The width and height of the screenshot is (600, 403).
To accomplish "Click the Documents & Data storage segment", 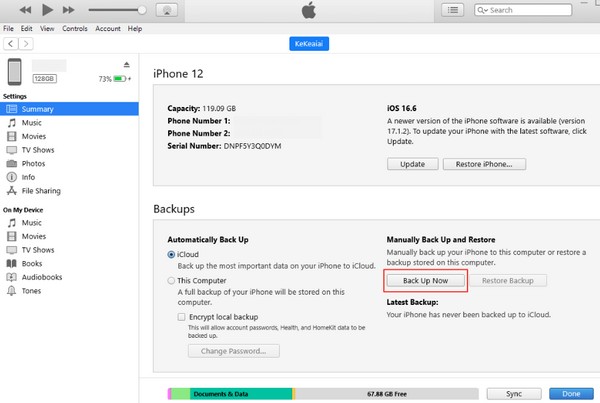I will (x=241, y=394).
